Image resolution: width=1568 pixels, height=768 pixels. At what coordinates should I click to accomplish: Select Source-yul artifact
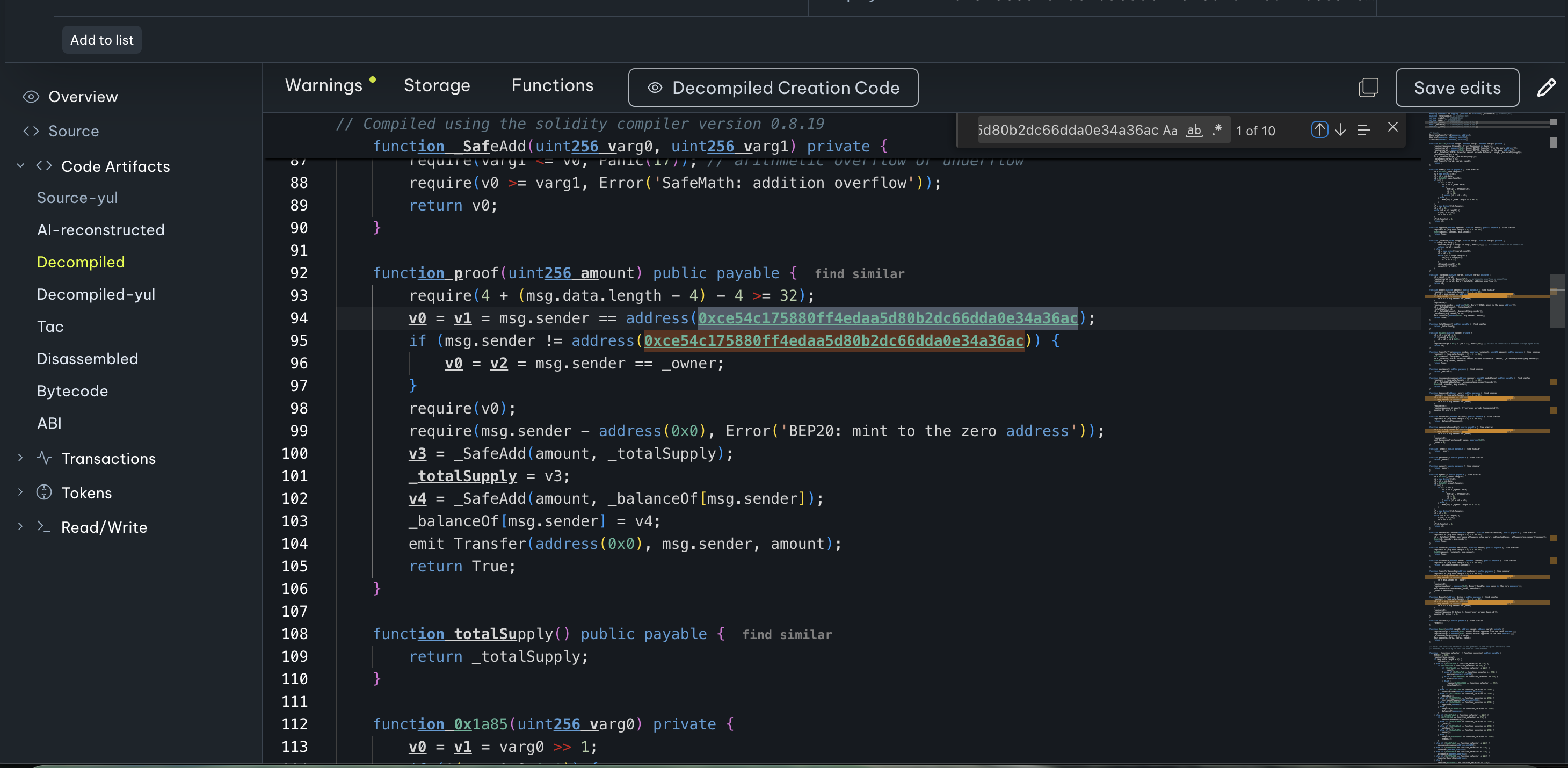77,198
